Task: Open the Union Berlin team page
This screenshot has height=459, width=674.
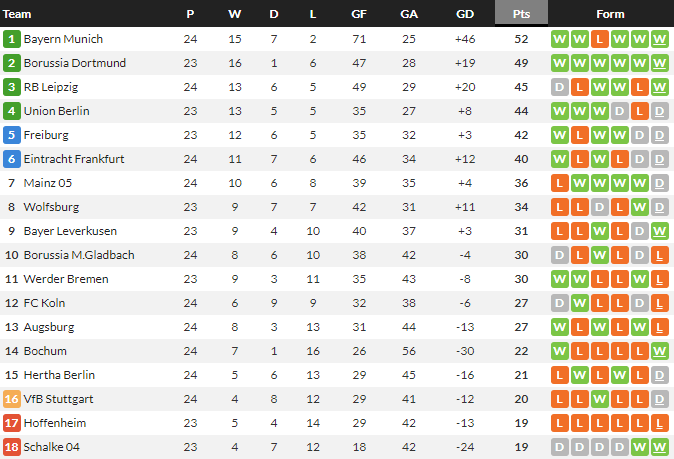Action: [58, 111]
